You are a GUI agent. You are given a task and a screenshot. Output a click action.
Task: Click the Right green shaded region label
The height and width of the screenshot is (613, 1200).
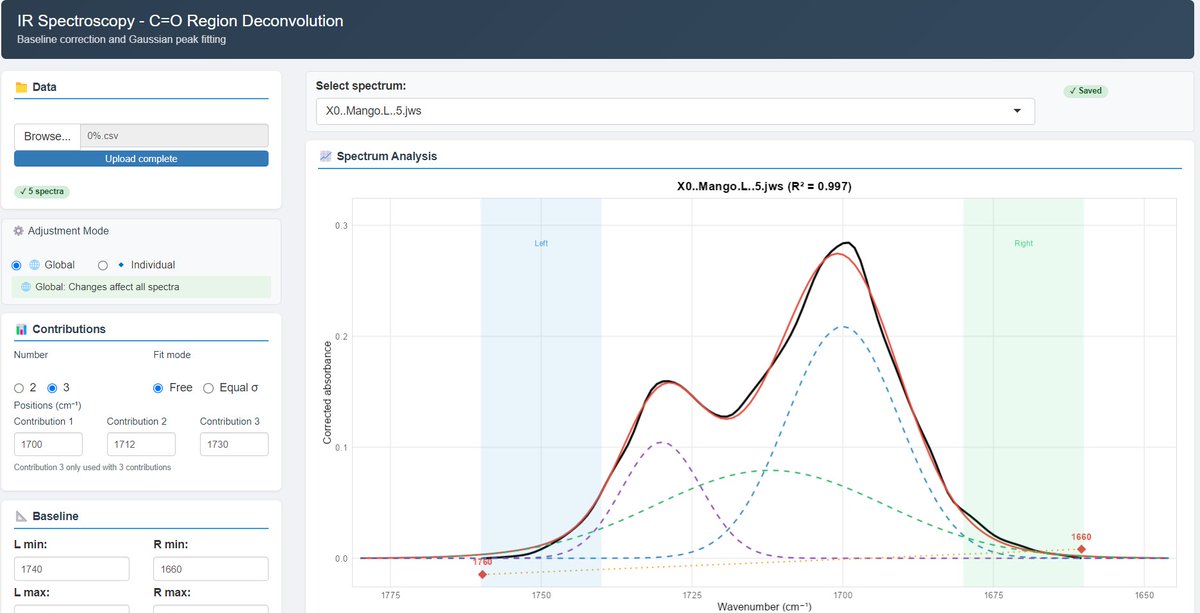tap(1024, 243)
